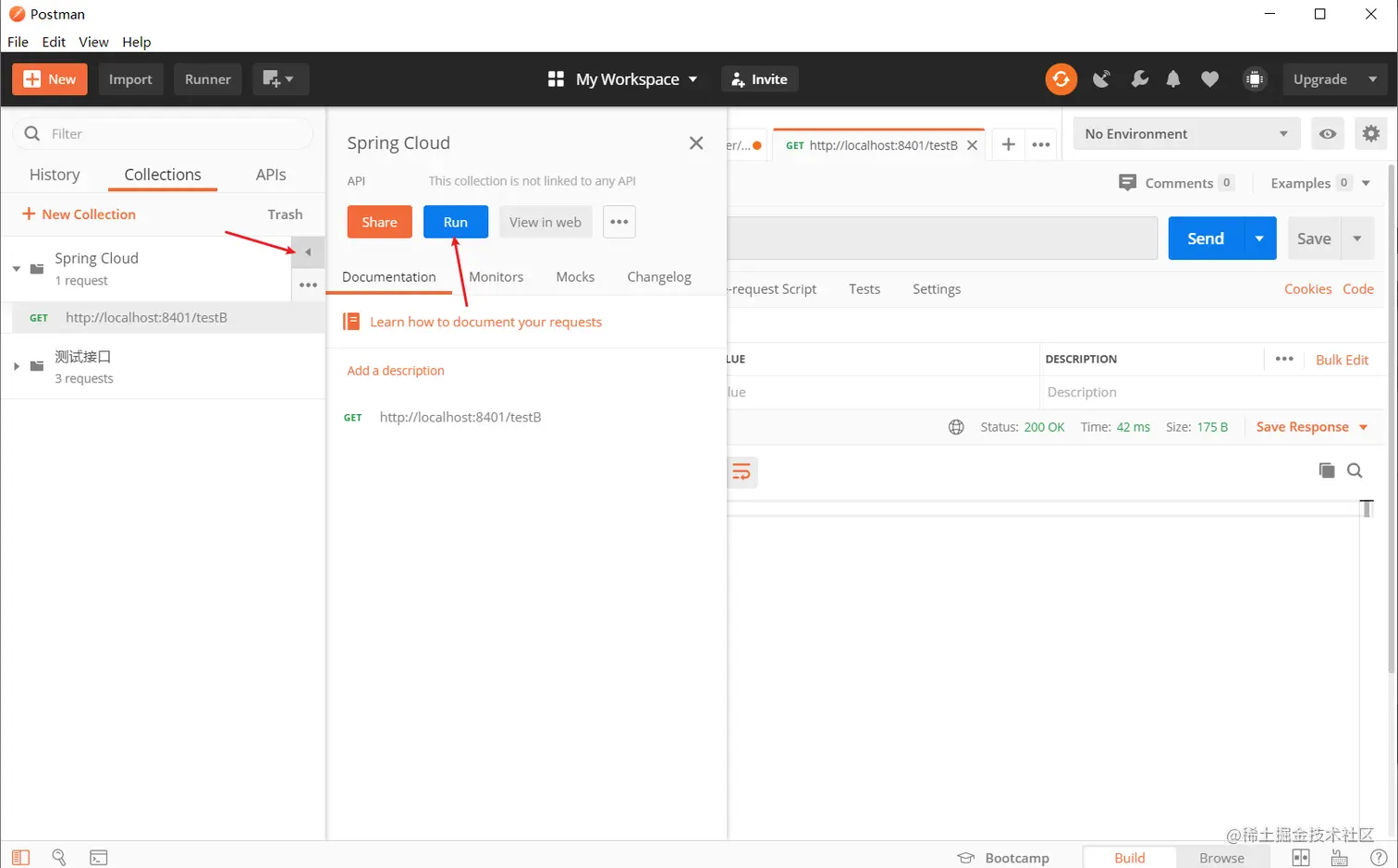This screenshot has height=868, width=1398.
Task: Switch to Build mode
Action: [x=1130, y=858]
